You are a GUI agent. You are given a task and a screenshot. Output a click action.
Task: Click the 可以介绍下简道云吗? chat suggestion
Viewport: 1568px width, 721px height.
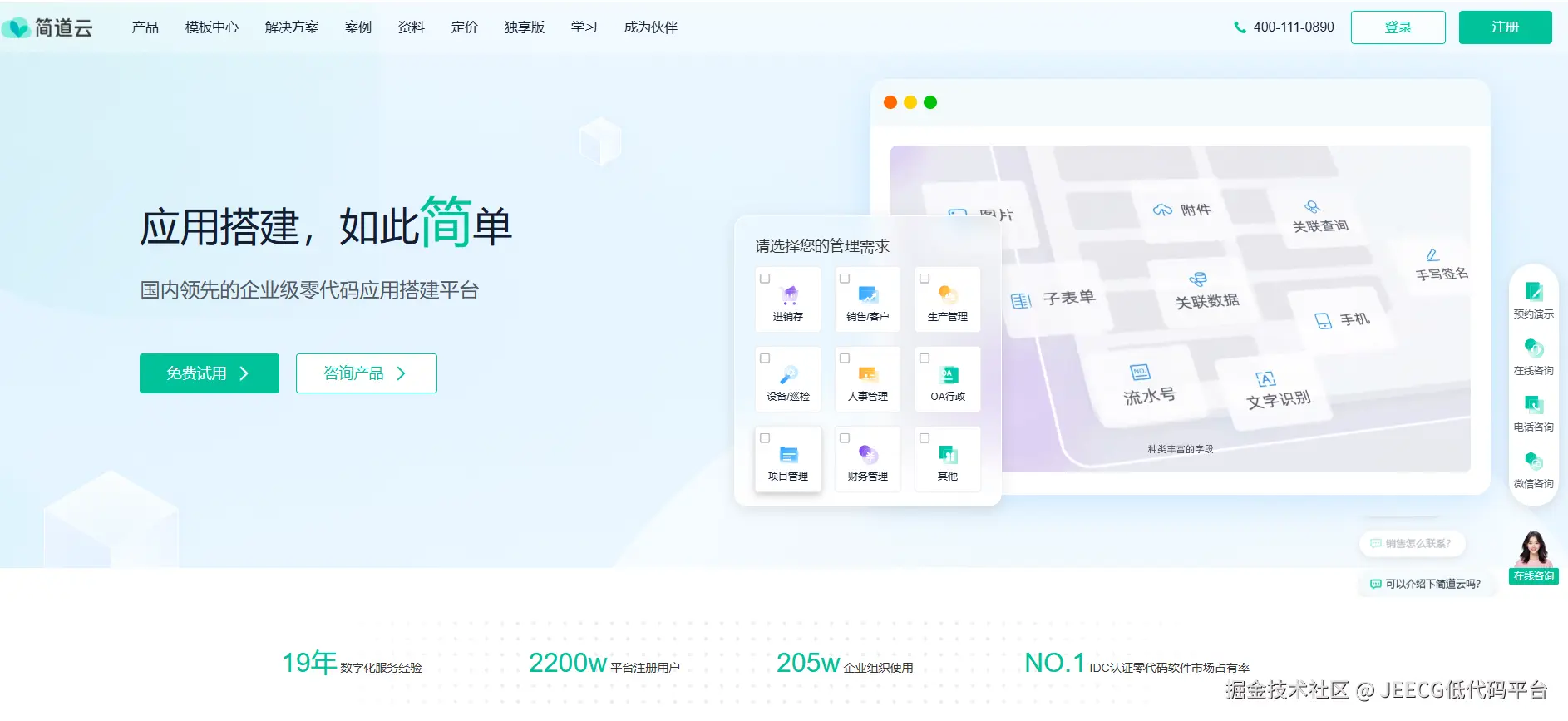(1426, 584)
